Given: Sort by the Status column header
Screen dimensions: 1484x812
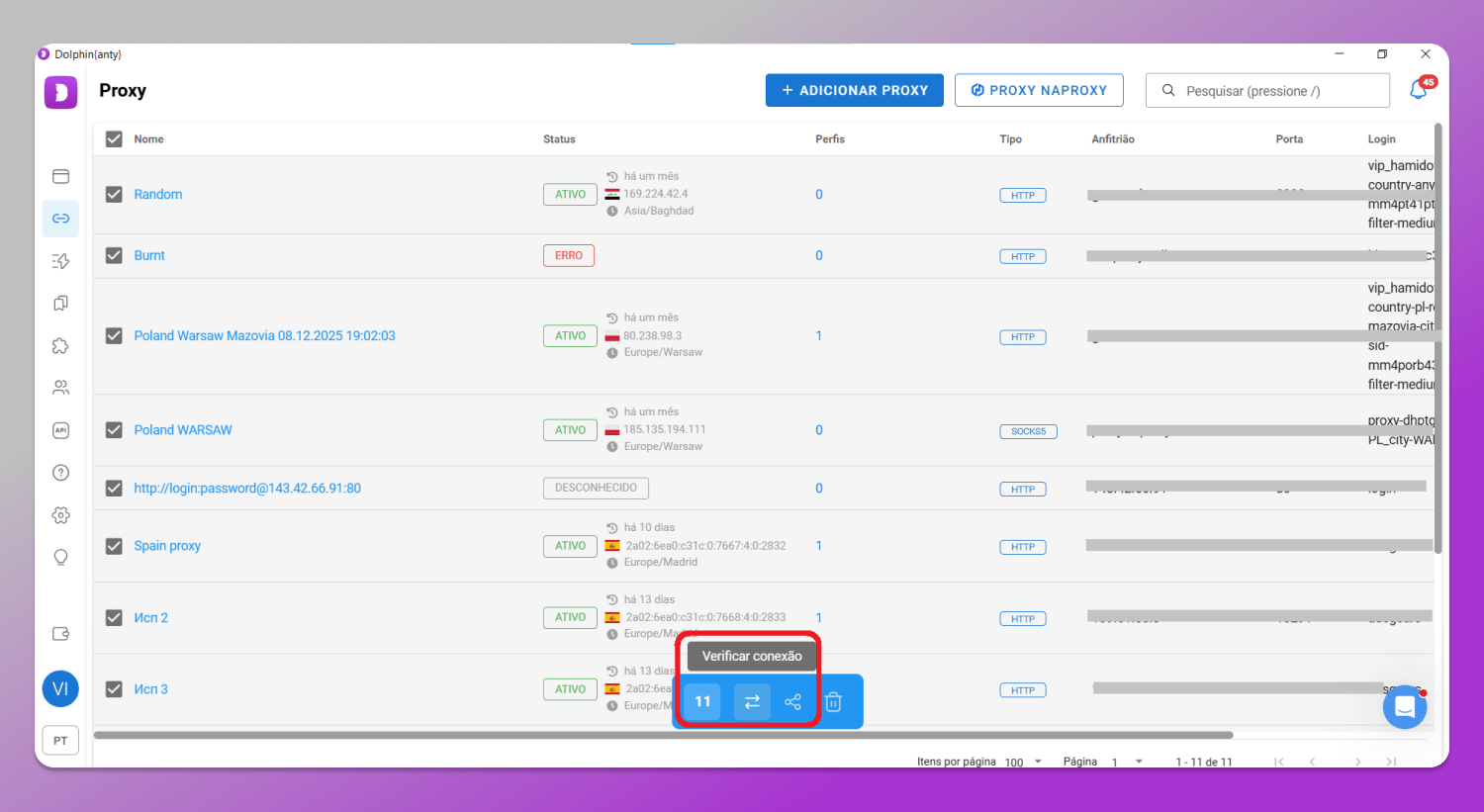Looking at the screenshot, I should (559, 139).
